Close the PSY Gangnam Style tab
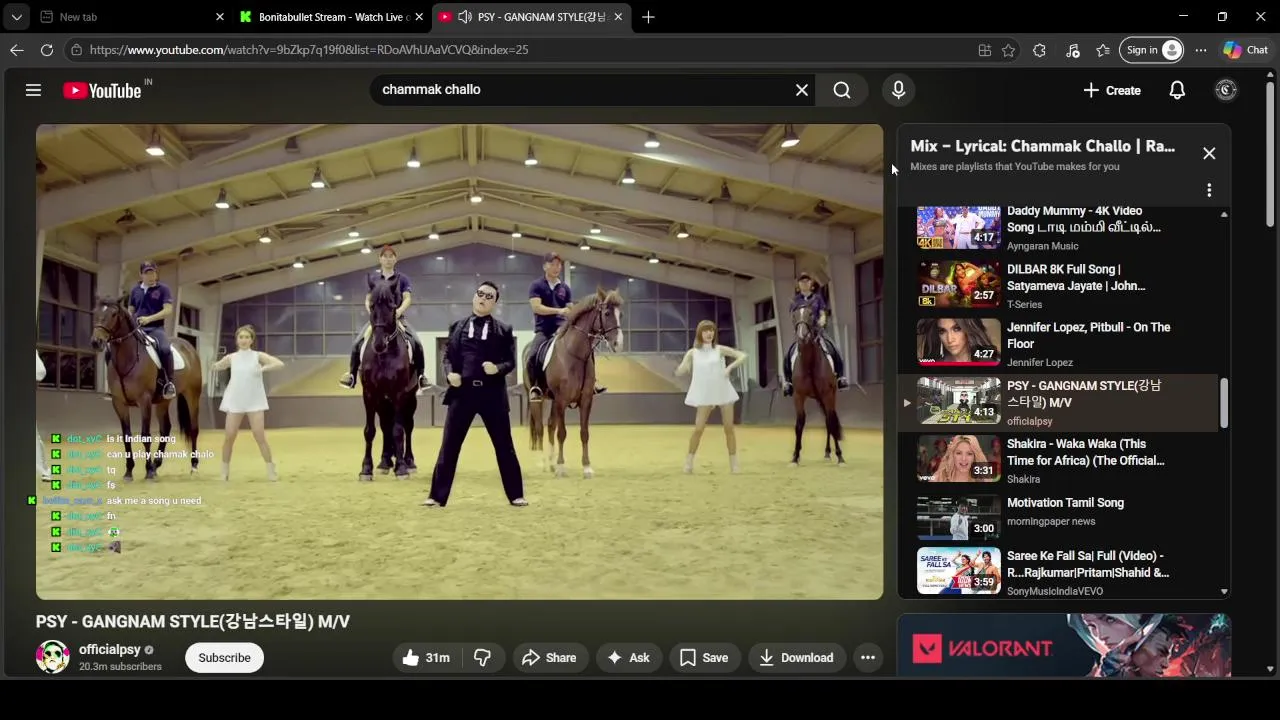 tap(618, 17)
